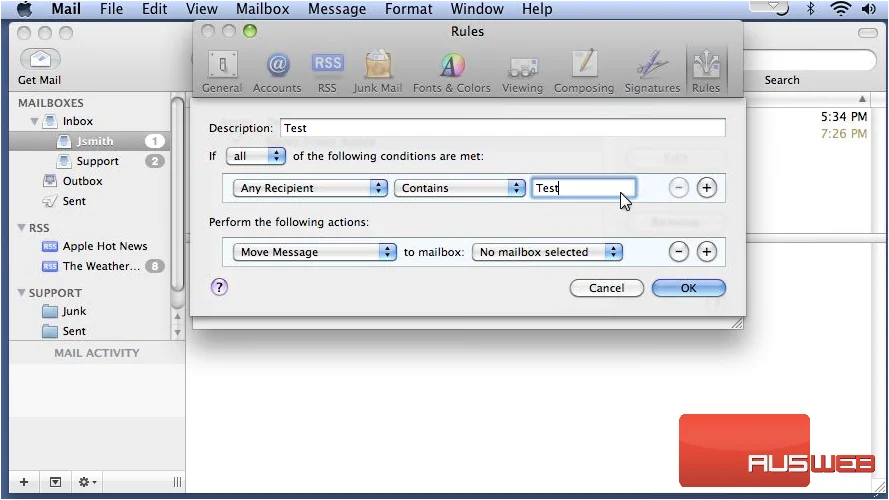The image size is (889, 500).
Task: Click the mailbox sidebar scrollbar
Action: point(177,196)
